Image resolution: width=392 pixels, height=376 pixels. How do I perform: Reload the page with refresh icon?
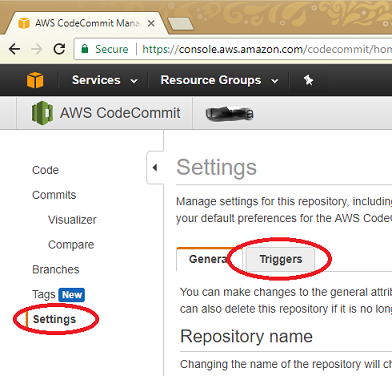59,49
